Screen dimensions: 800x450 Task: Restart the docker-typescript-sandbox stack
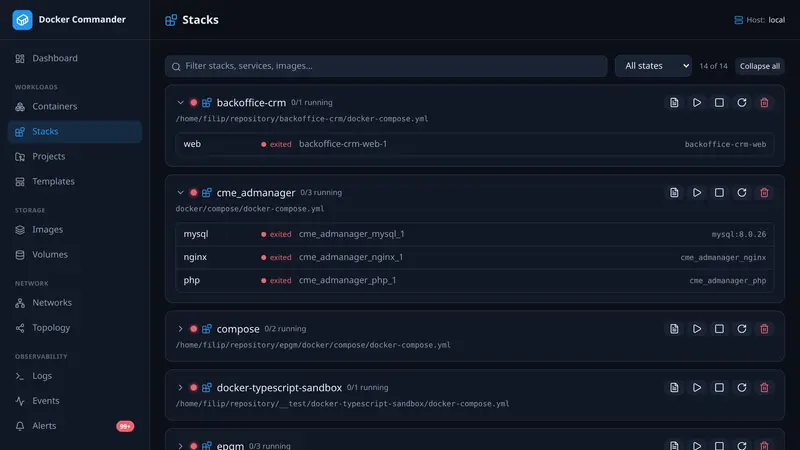[x=742, y=388]
